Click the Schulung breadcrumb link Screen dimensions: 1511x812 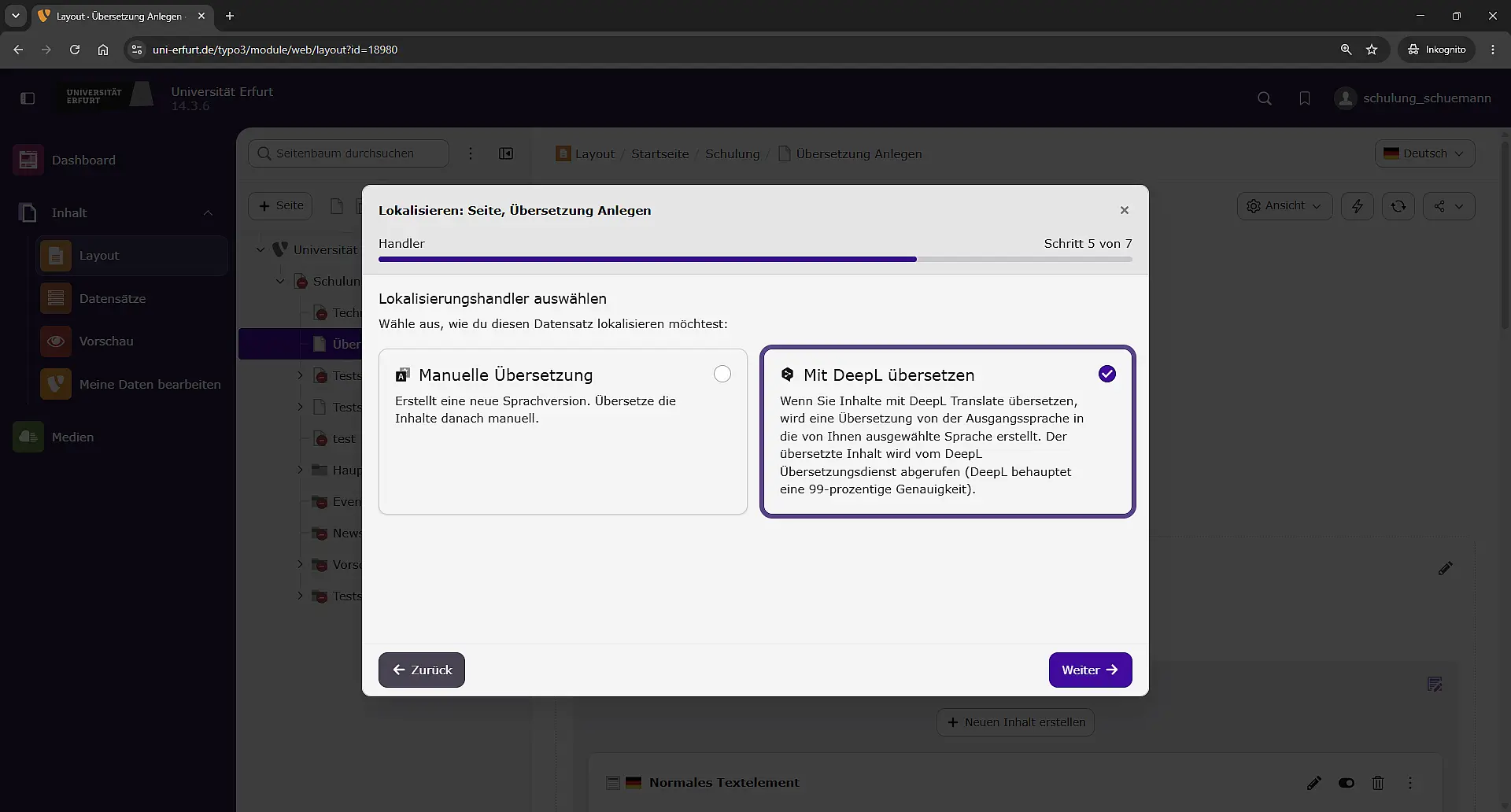(x=733, y=153)
